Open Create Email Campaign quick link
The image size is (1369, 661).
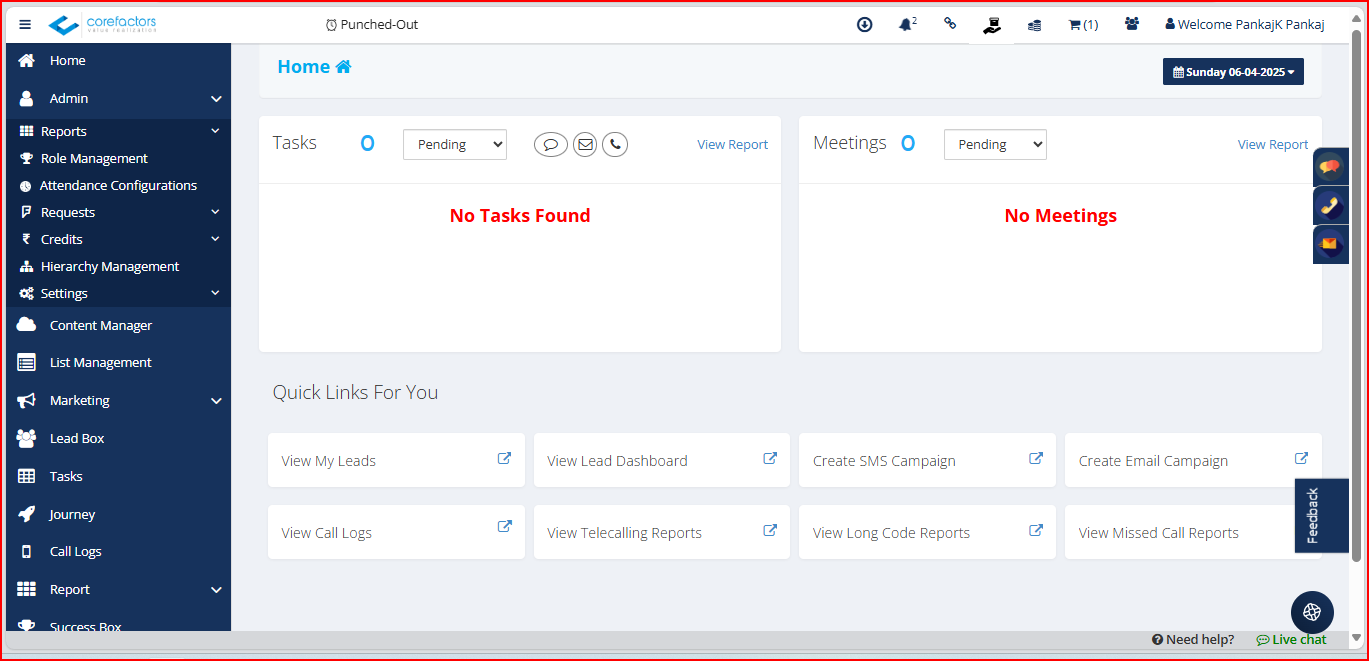1193,460
